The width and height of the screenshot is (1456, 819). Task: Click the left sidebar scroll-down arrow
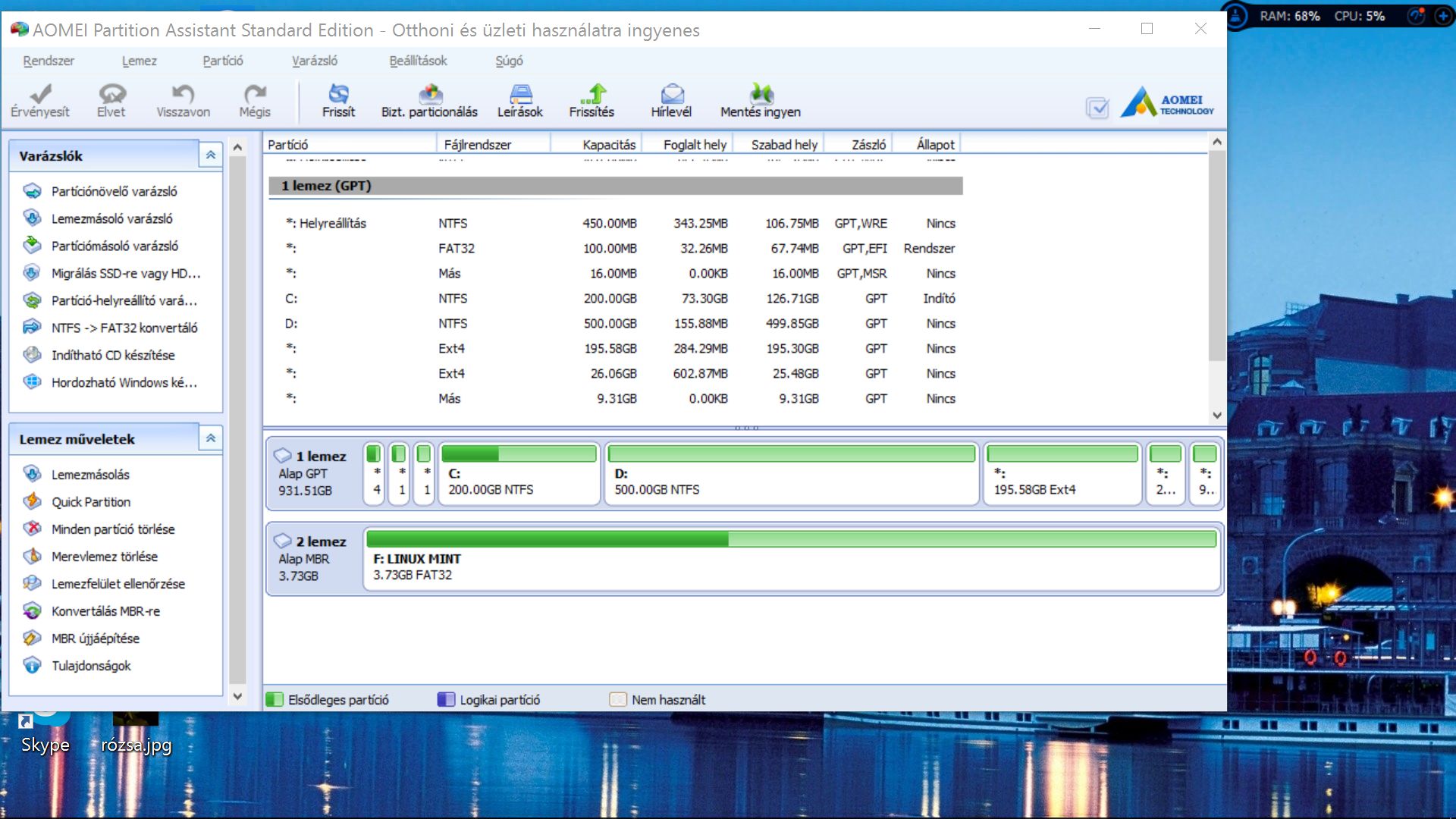point(237,696)
